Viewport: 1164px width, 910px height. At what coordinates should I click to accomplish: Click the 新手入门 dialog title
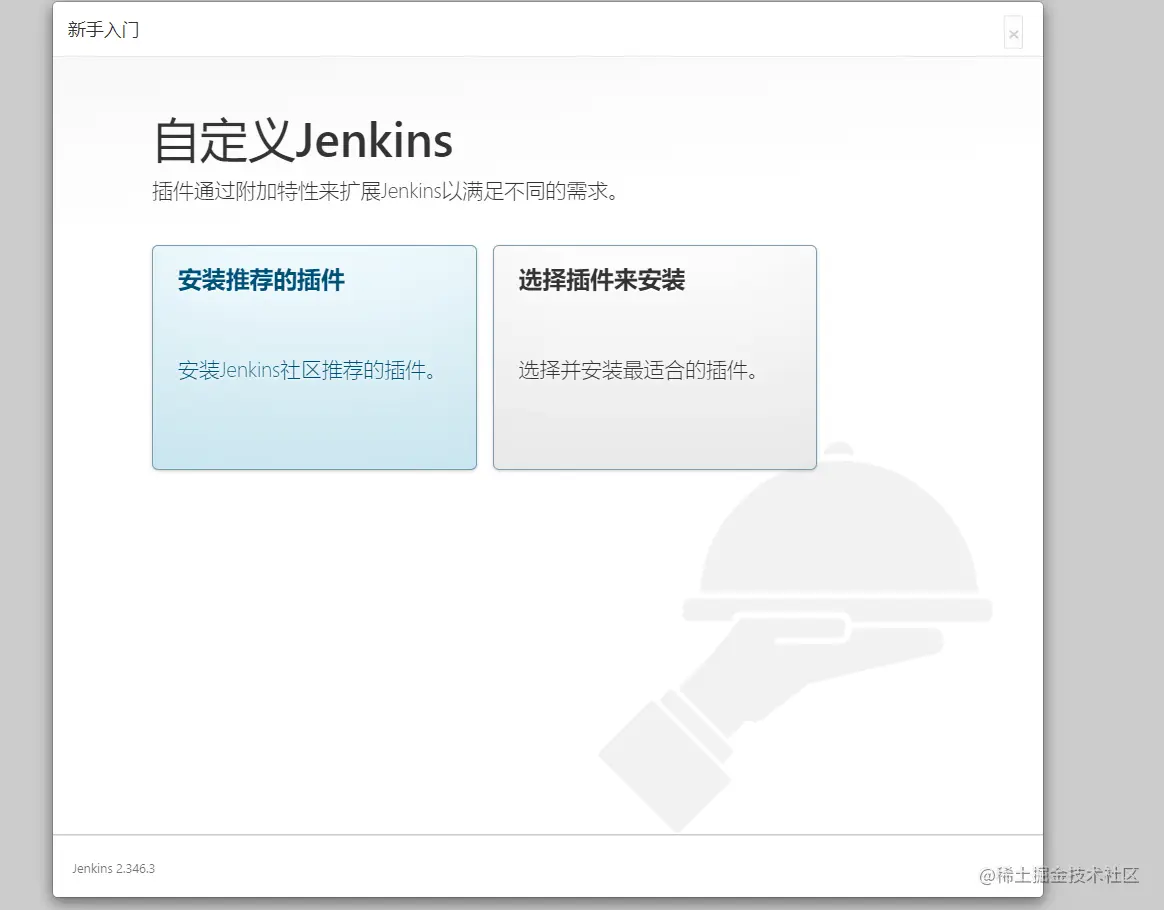click(103, 30)
